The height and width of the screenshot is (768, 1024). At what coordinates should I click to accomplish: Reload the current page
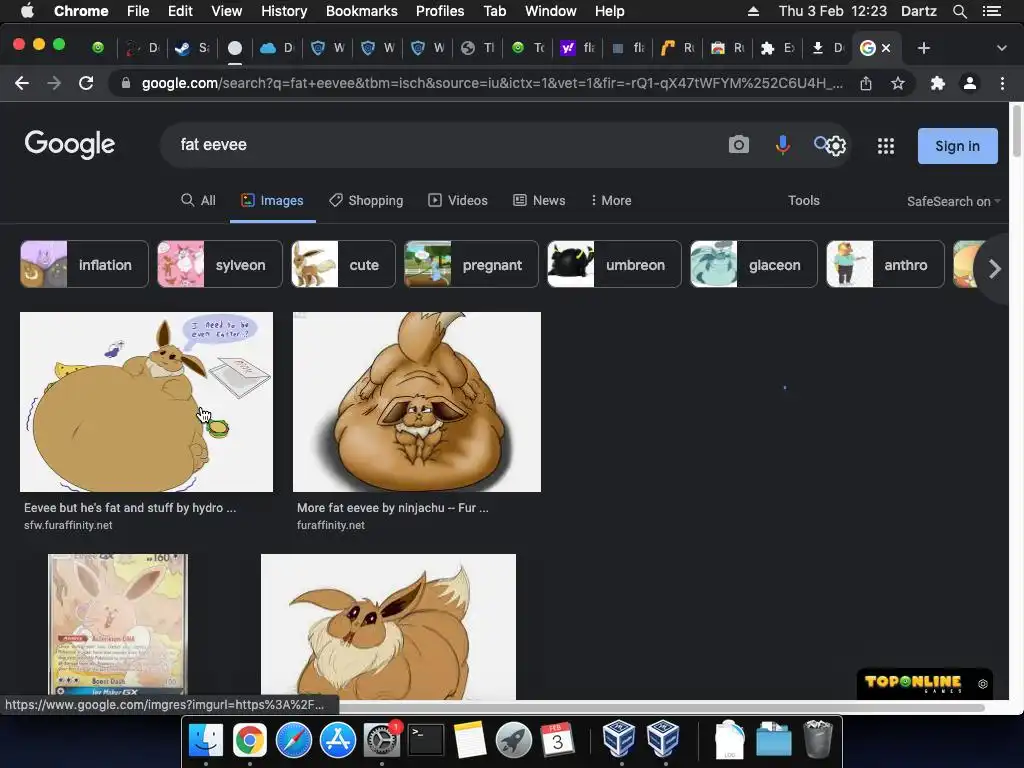pyautogui.click(x=86, y=83)
